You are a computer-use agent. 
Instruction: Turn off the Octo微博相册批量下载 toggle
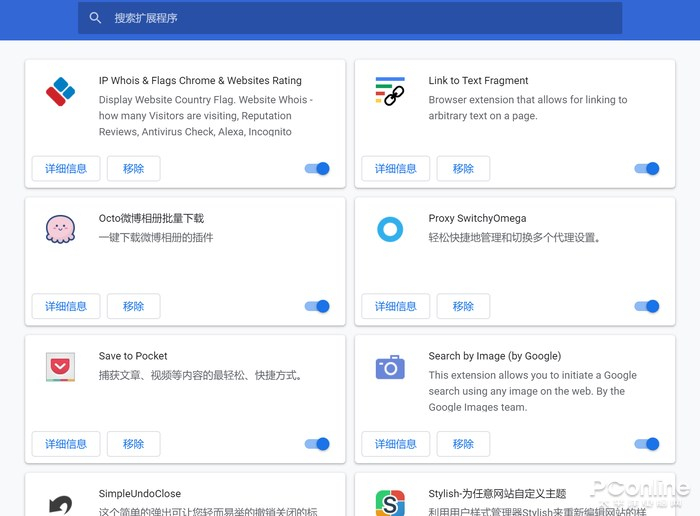tap(317, 306)
